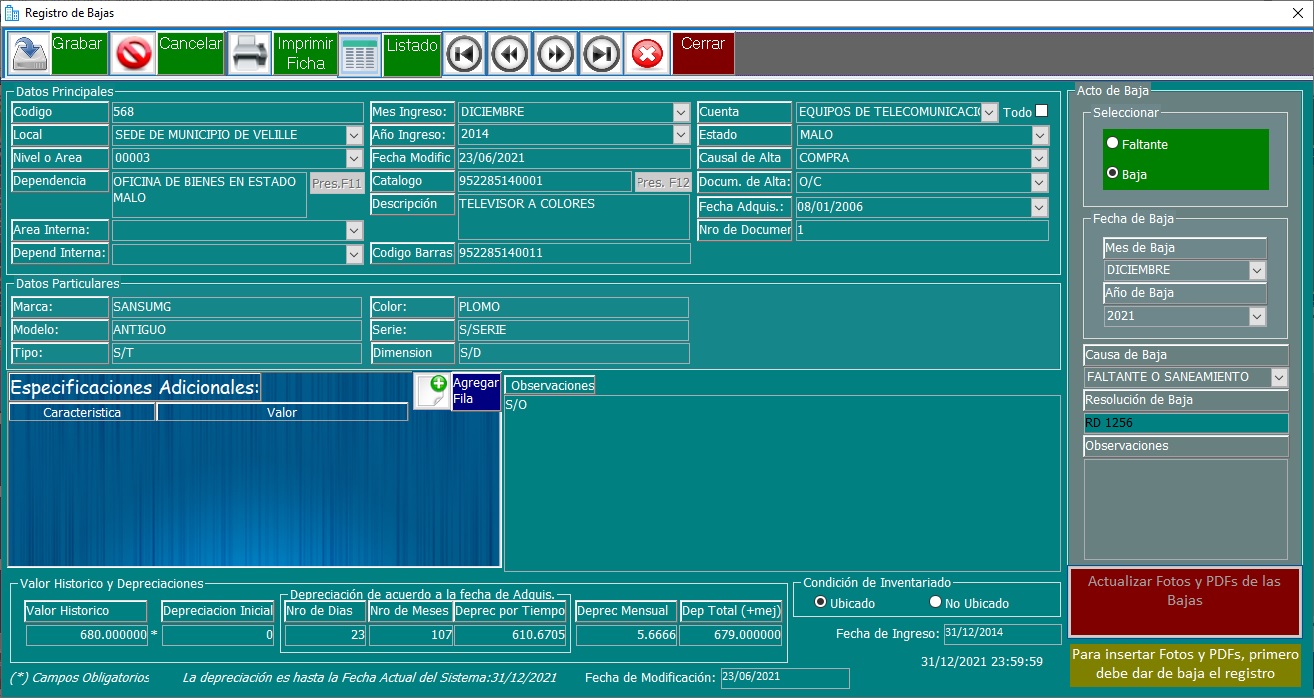Click the Fecha de Ingreso field 31/12/2014
The image size is (1314, 698).
1002,634
